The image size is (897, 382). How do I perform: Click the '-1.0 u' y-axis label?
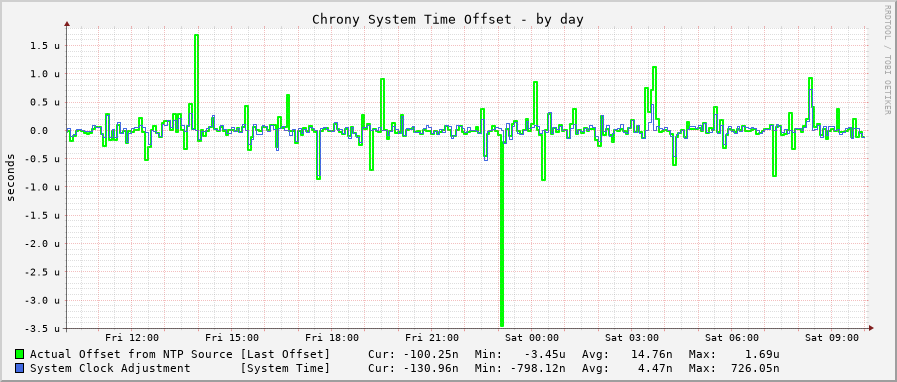point(41,187)
